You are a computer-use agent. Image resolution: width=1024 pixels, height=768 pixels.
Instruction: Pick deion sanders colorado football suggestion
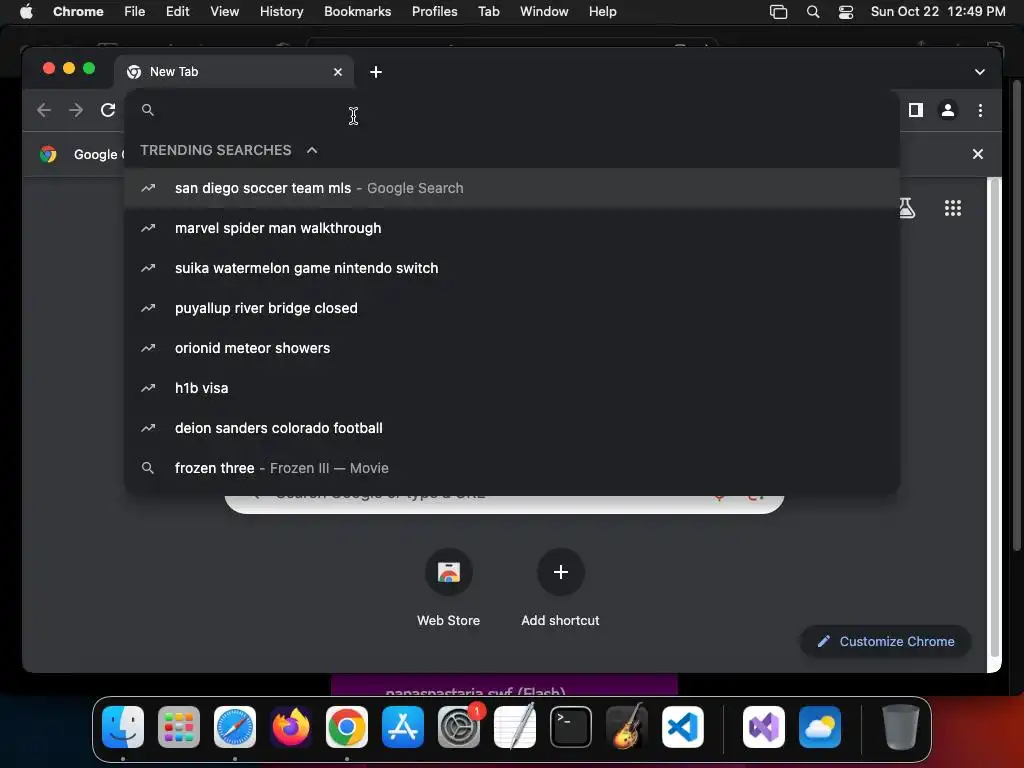(x=511, y=428)
